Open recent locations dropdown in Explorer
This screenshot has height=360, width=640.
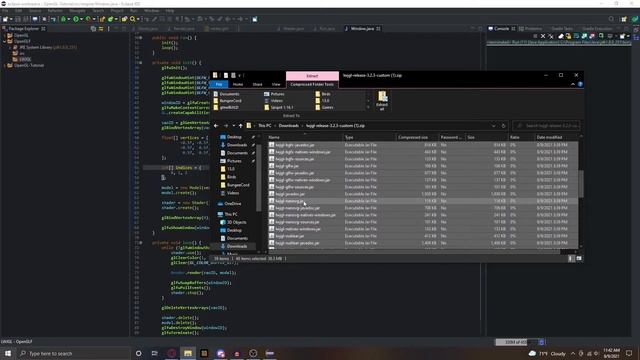coord(233,126)
